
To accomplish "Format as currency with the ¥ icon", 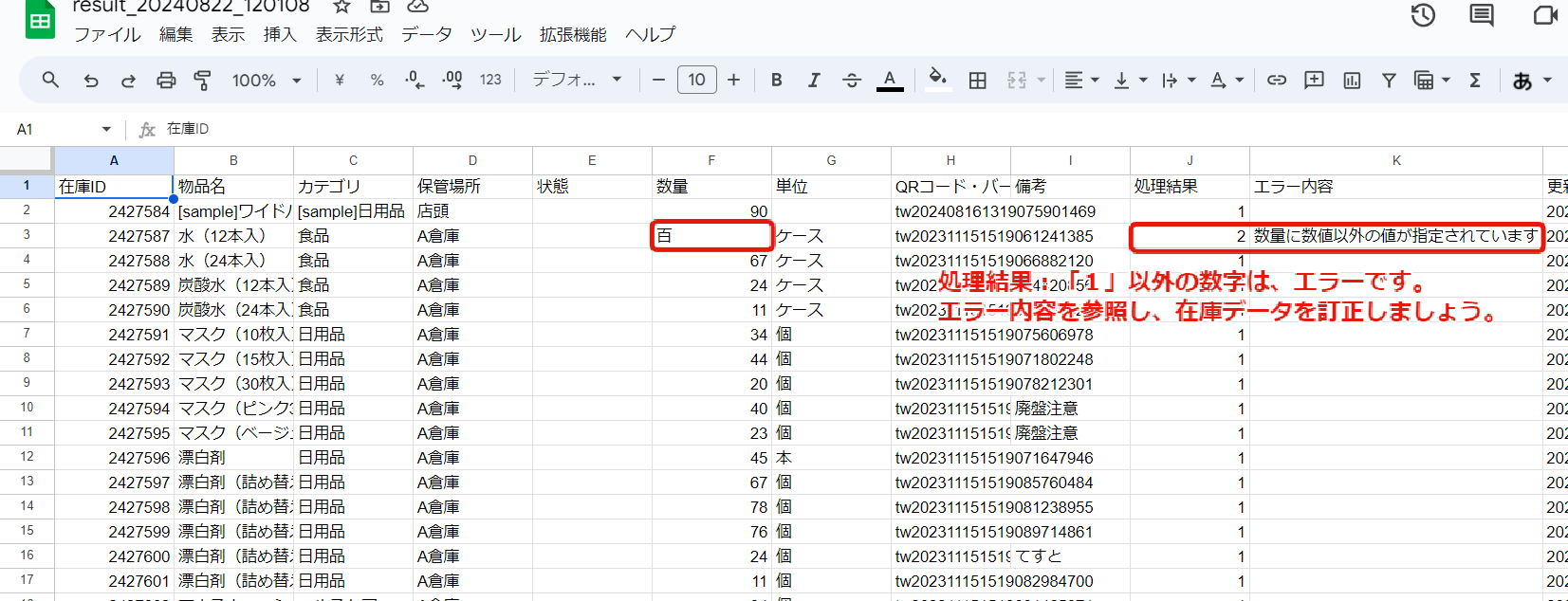I will point(340,81).
